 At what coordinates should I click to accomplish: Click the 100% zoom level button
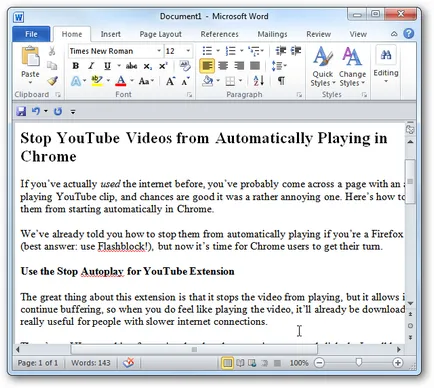[299, 363]
